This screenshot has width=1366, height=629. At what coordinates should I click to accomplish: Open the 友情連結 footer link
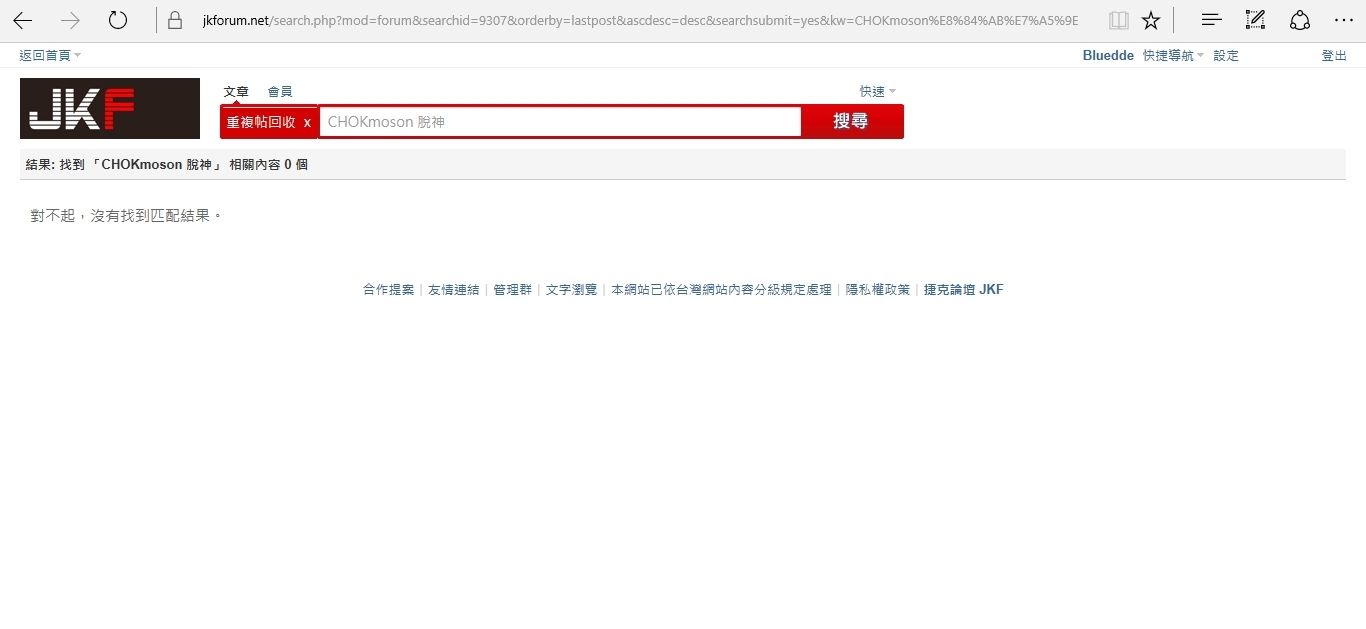click(x=454, y=289)
